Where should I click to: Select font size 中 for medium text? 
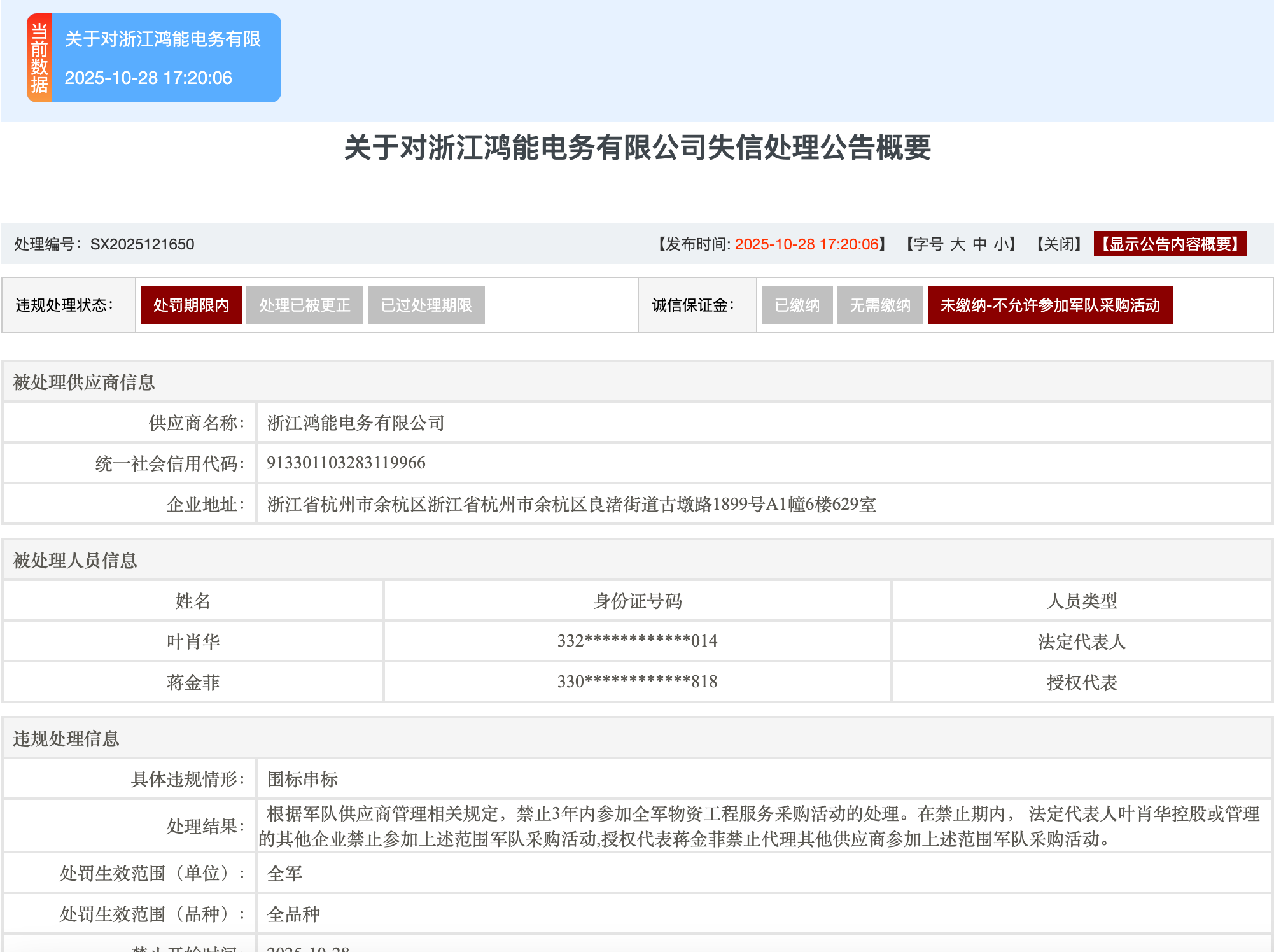point(980,244)
